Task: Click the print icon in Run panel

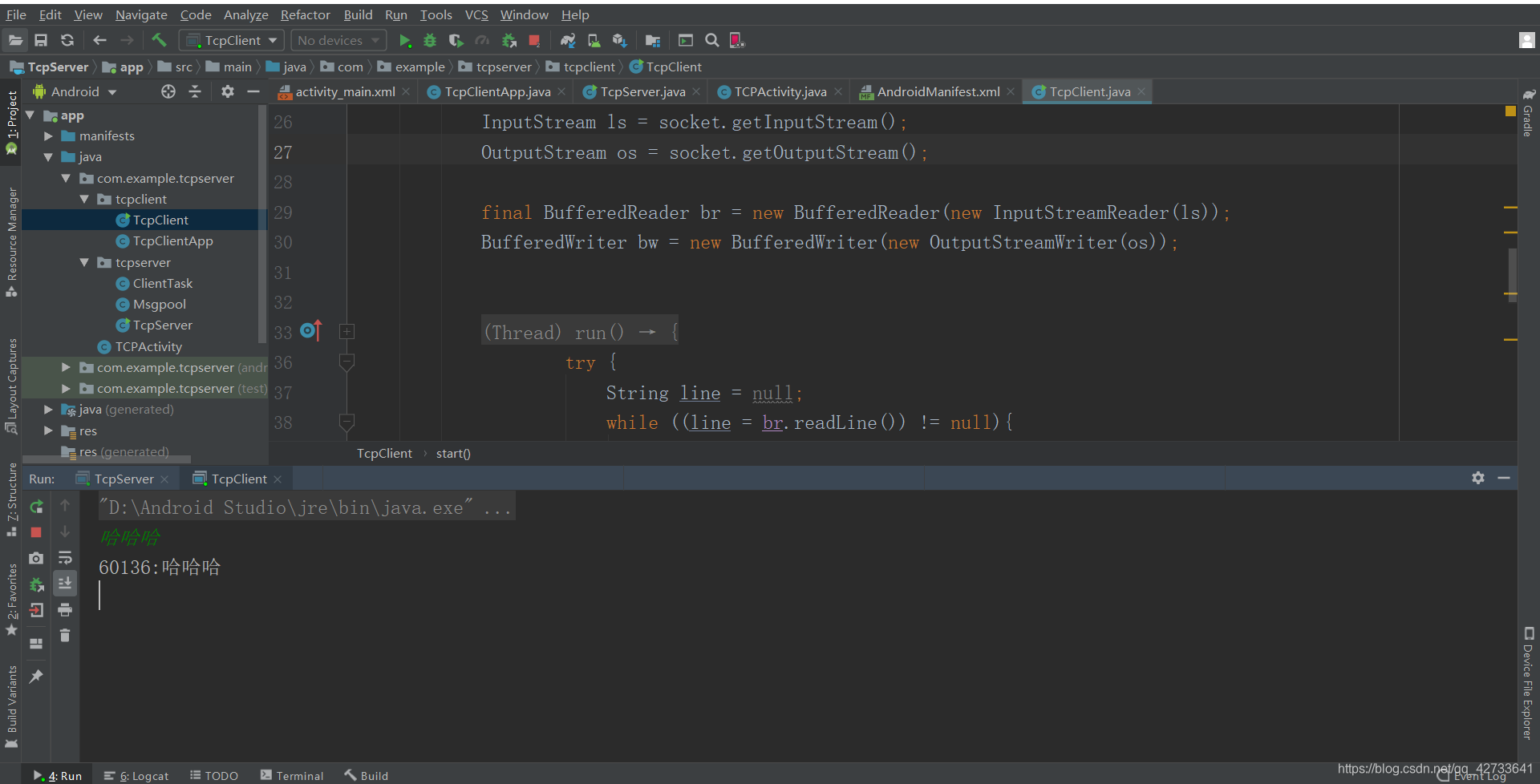Action: point(65,610)
